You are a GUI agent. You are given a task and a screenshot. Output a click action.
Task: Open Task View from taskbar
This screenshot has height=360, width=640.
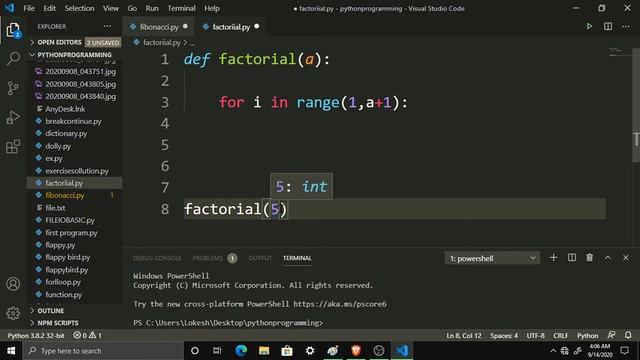click(x=217, y=351)
